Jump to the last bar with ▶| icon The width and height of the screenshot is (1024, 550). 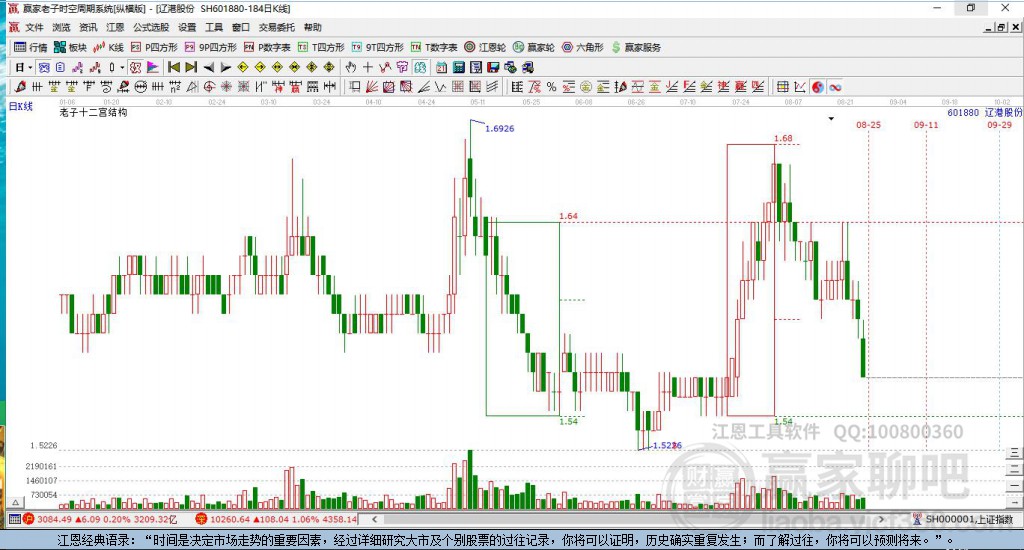pyautogui.click(x=191, y=67)
